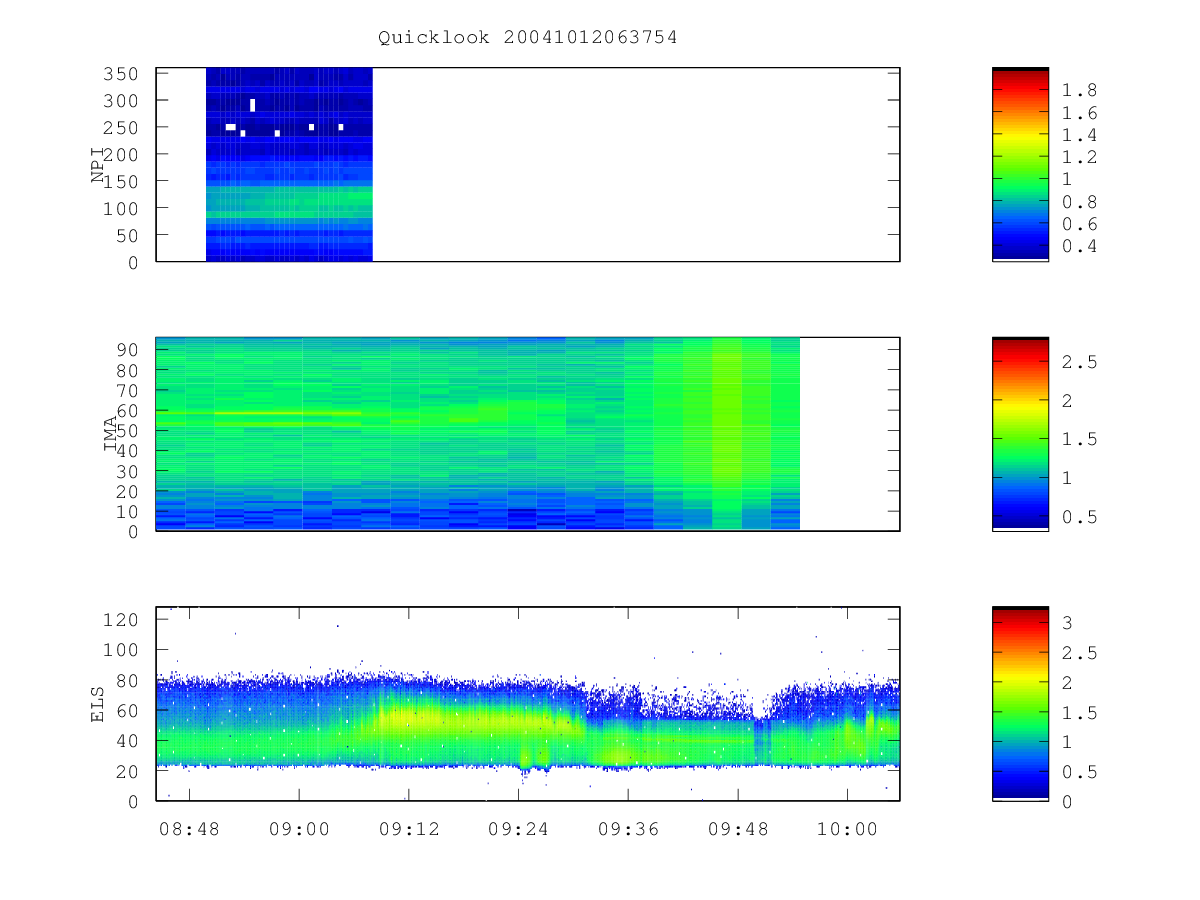Viewport: 1200px width, 900px height.
Task: Click the 3 value on ELS color bar
Action: pos(1068,623)
